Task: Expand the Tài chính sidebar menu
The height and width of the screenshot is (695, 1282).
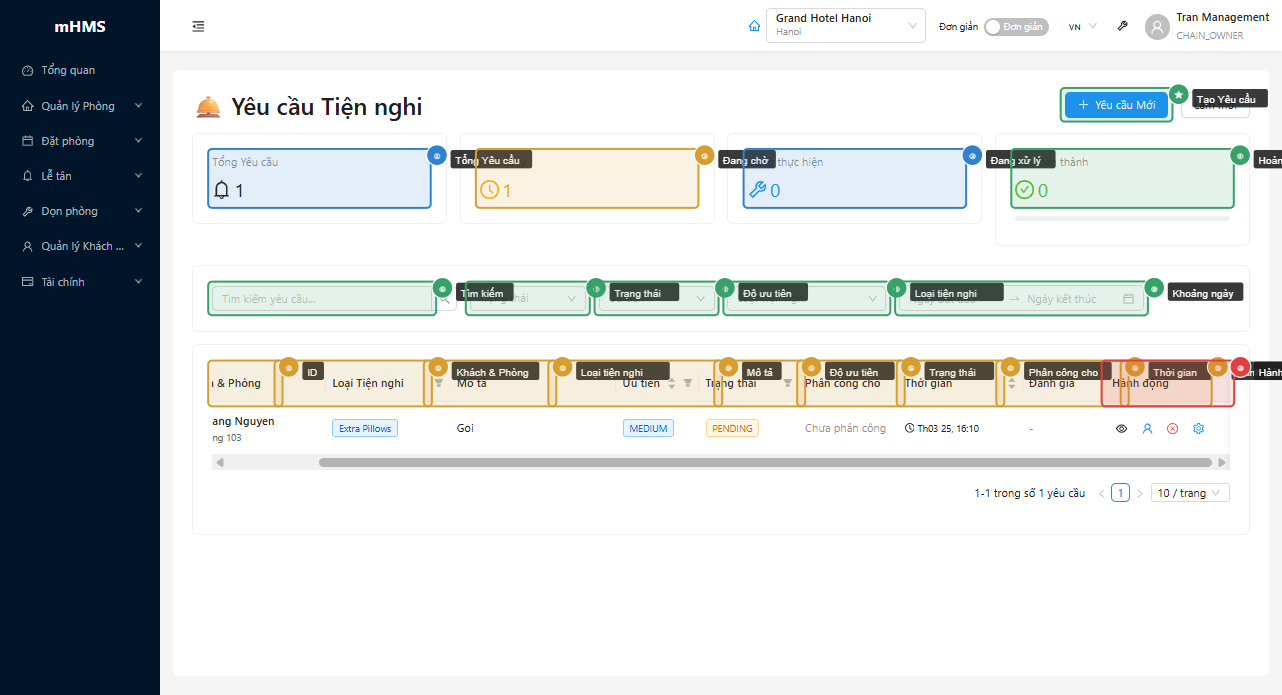Action: pyautogui.click(x=80, y=282)
